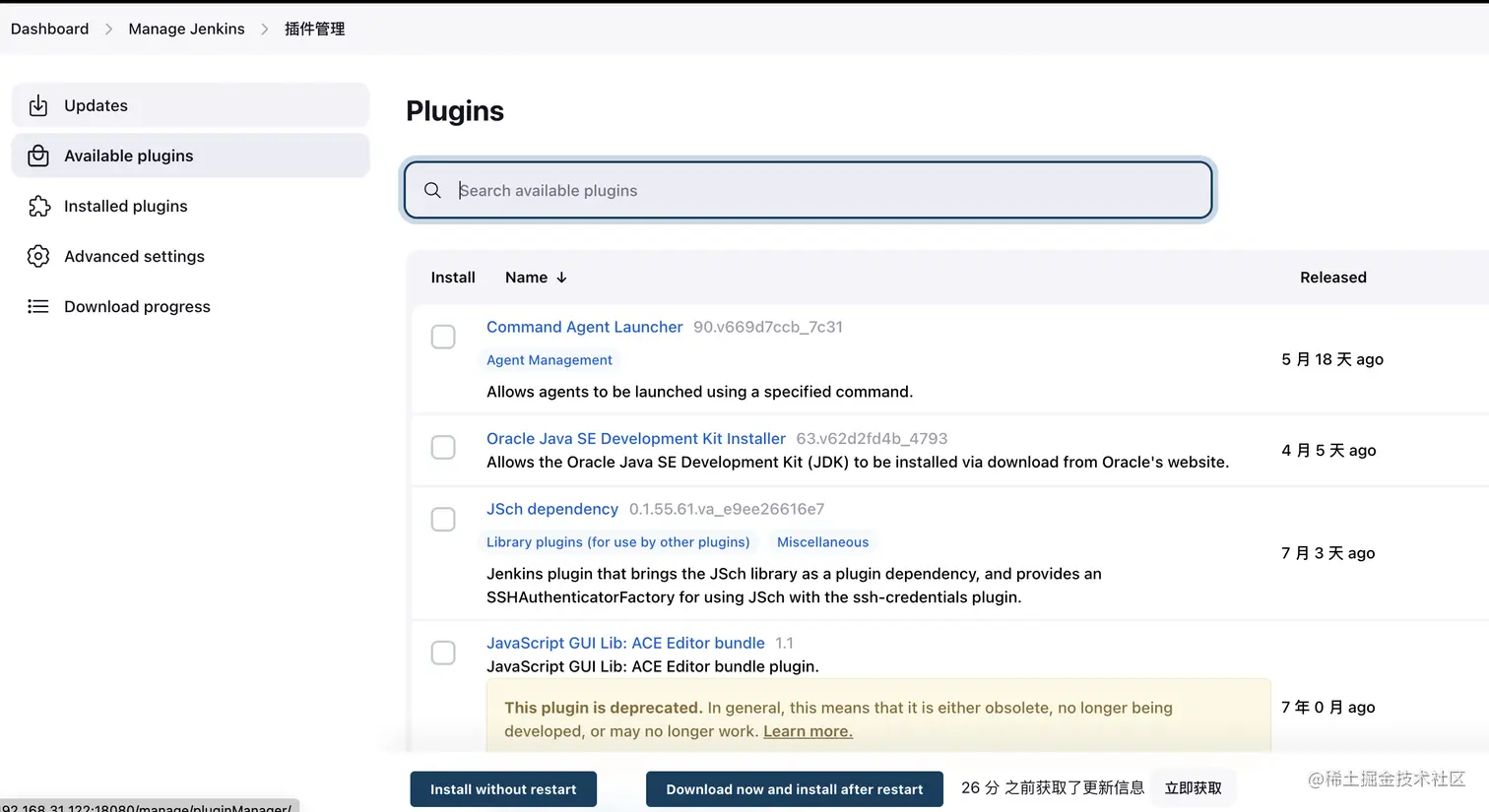Click version text 90.v669d7ccb_7c31
1489x812 pixels.
[768, 327]
